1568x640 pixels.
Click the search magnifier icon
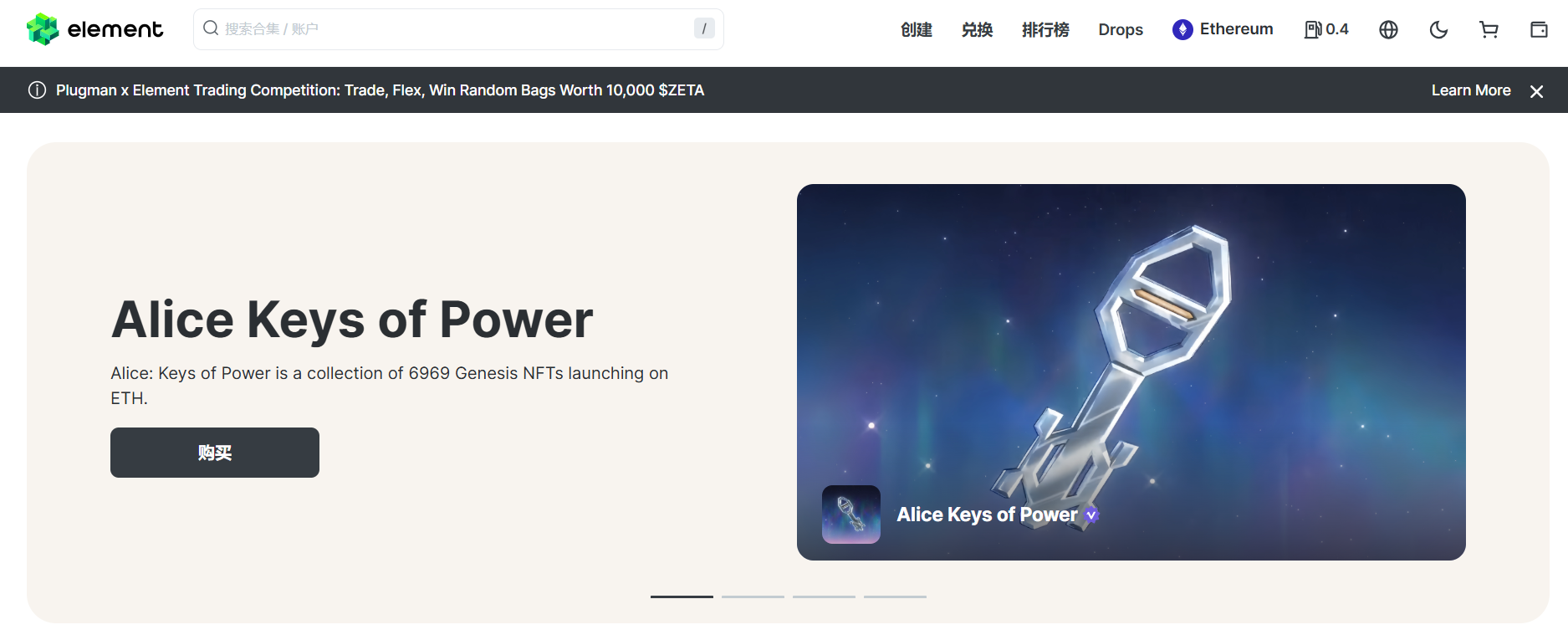211,28
